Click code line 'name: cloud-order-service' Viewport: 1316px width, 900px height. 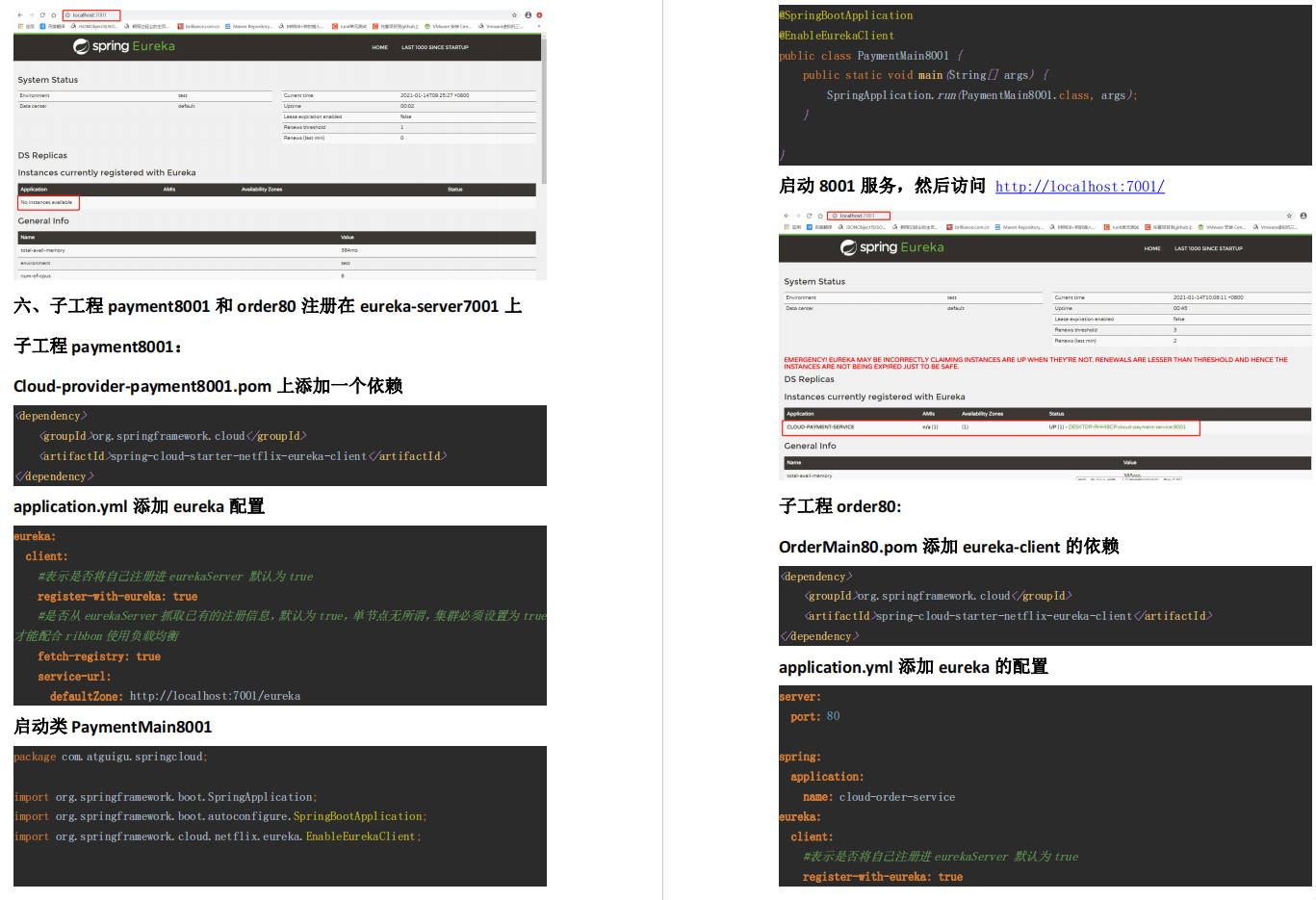coord(879,797)
